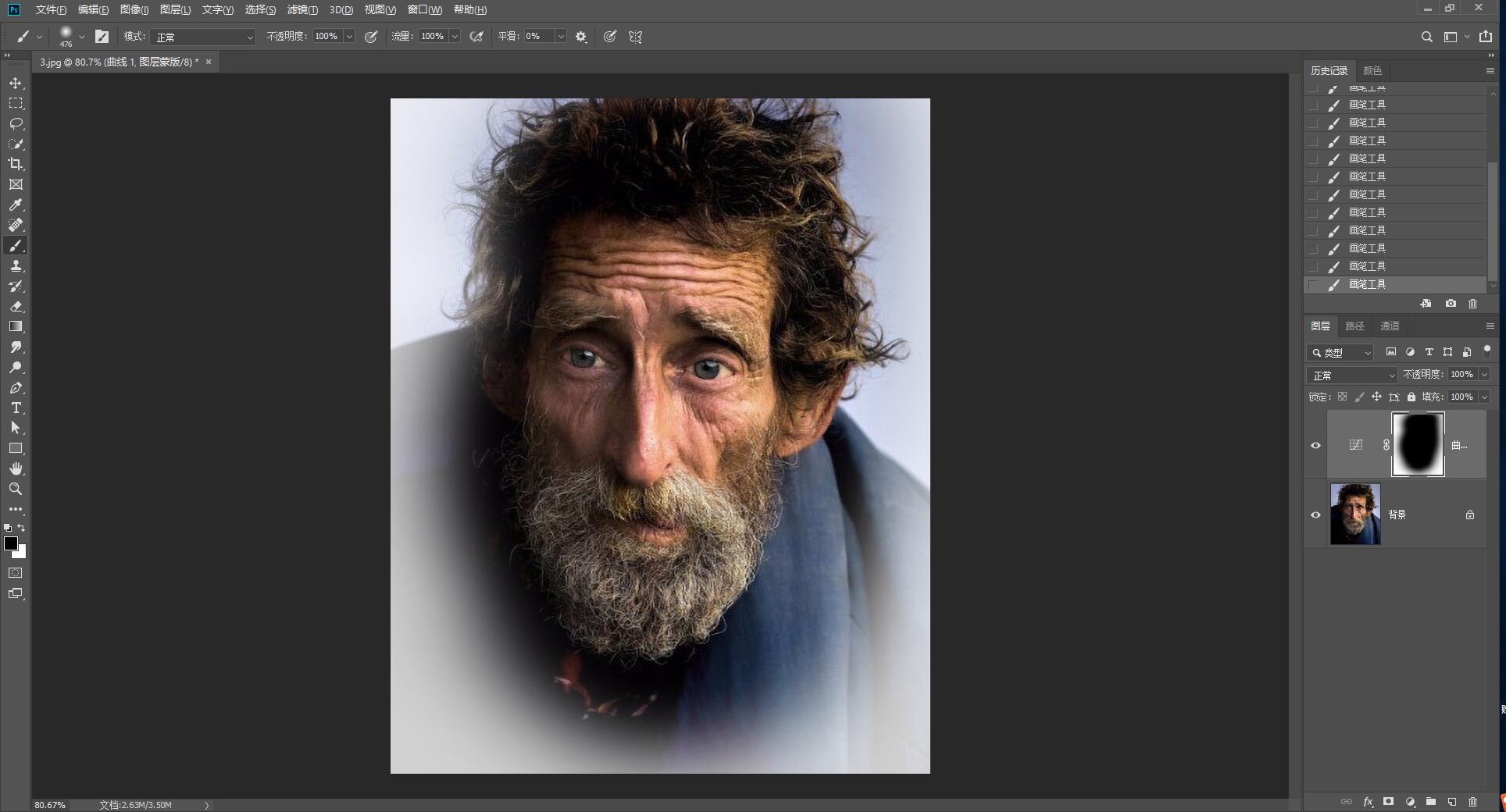Screen dimensions: 1506x812
Task: Open layer 不透明度 dropdown arrow
Action: tap(1484, 375)
